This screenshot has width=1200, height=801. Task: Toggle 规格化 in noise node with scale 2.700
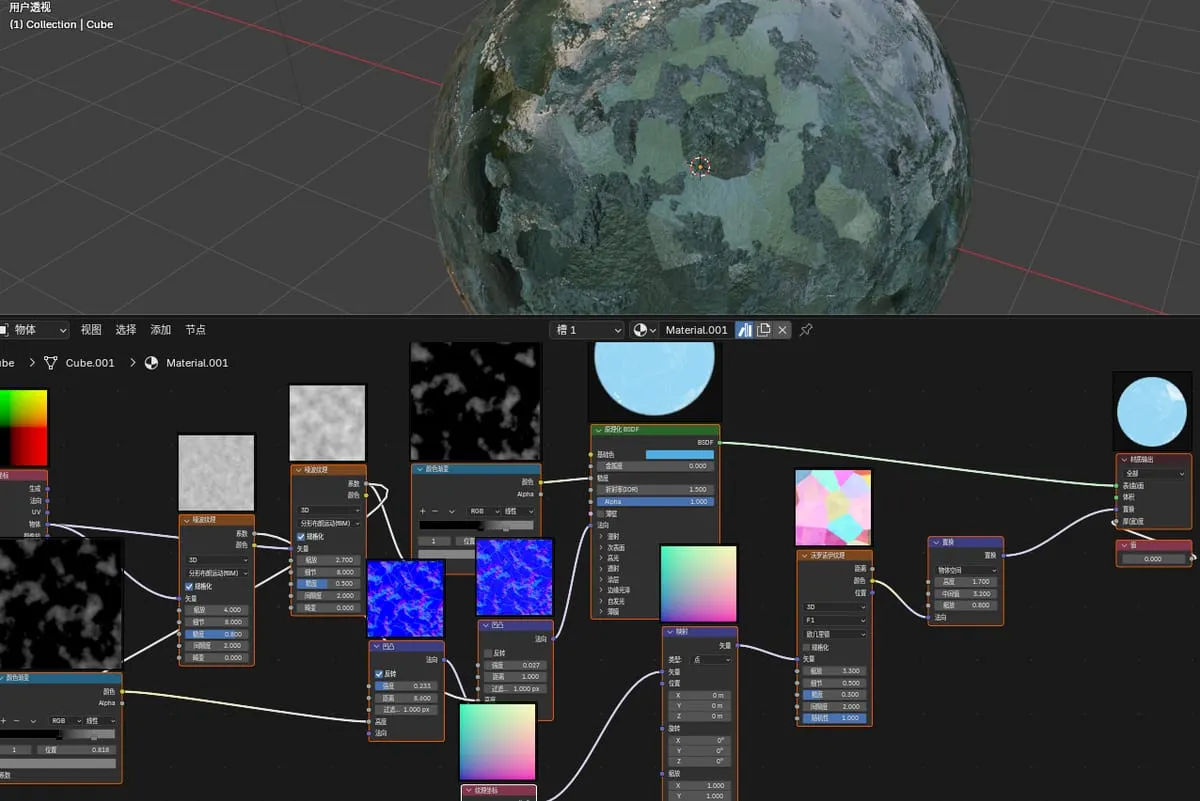[301, 536]
